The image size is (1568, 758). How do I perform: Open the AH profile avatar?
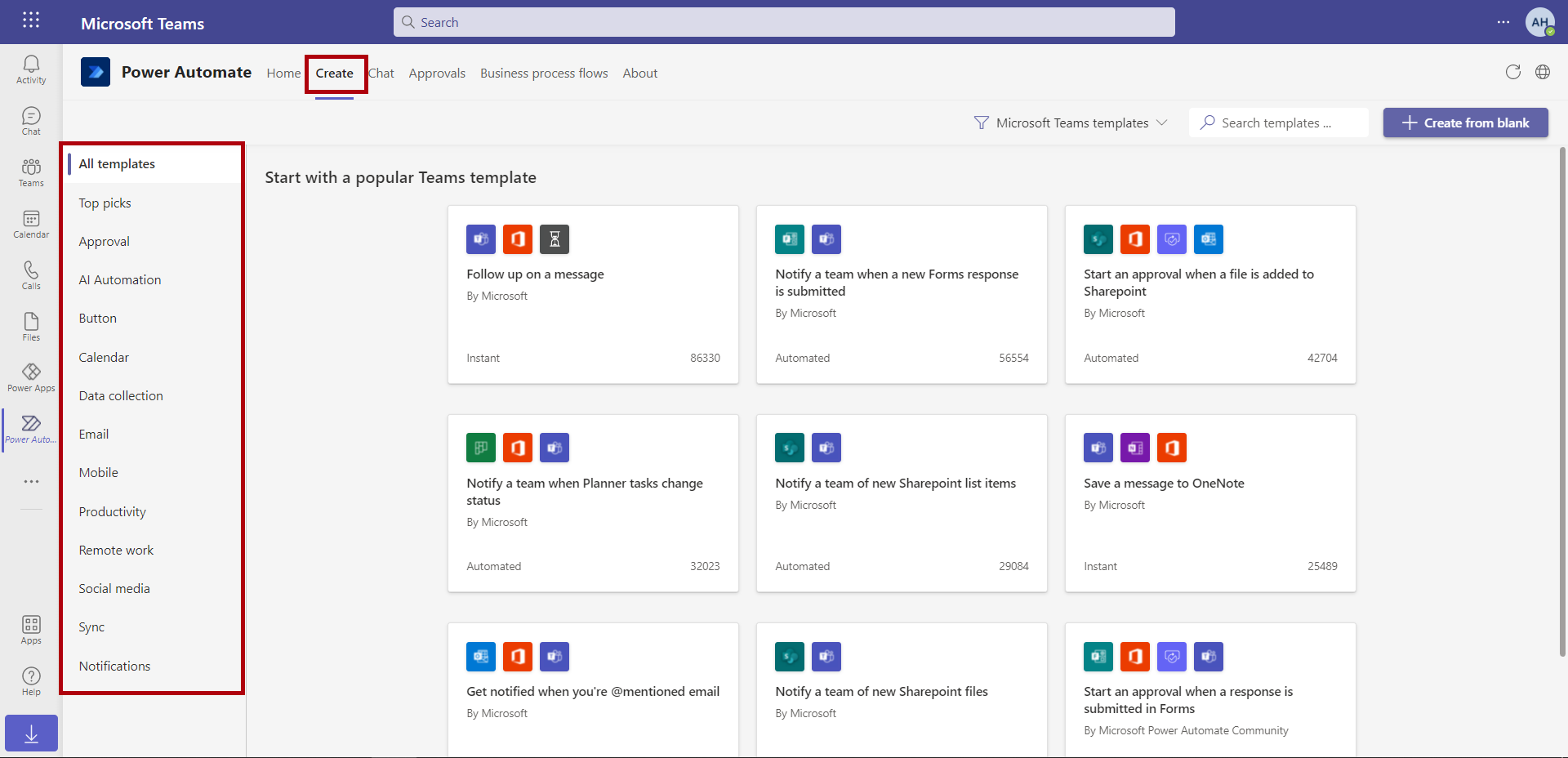point(1540,22)
